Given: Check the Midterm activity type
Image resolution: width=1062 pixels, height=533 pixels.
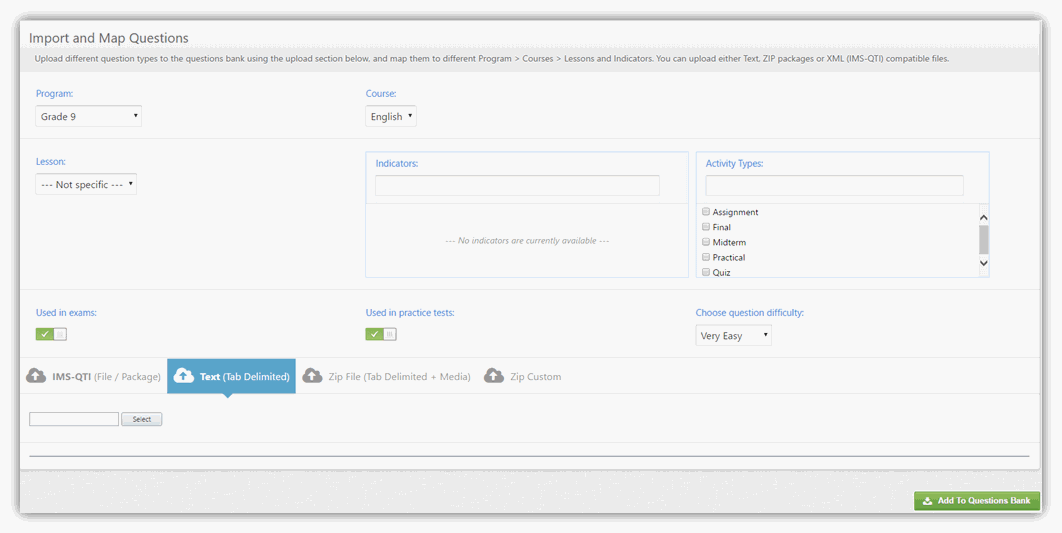Looking at the screenshot, I should 706,242.
